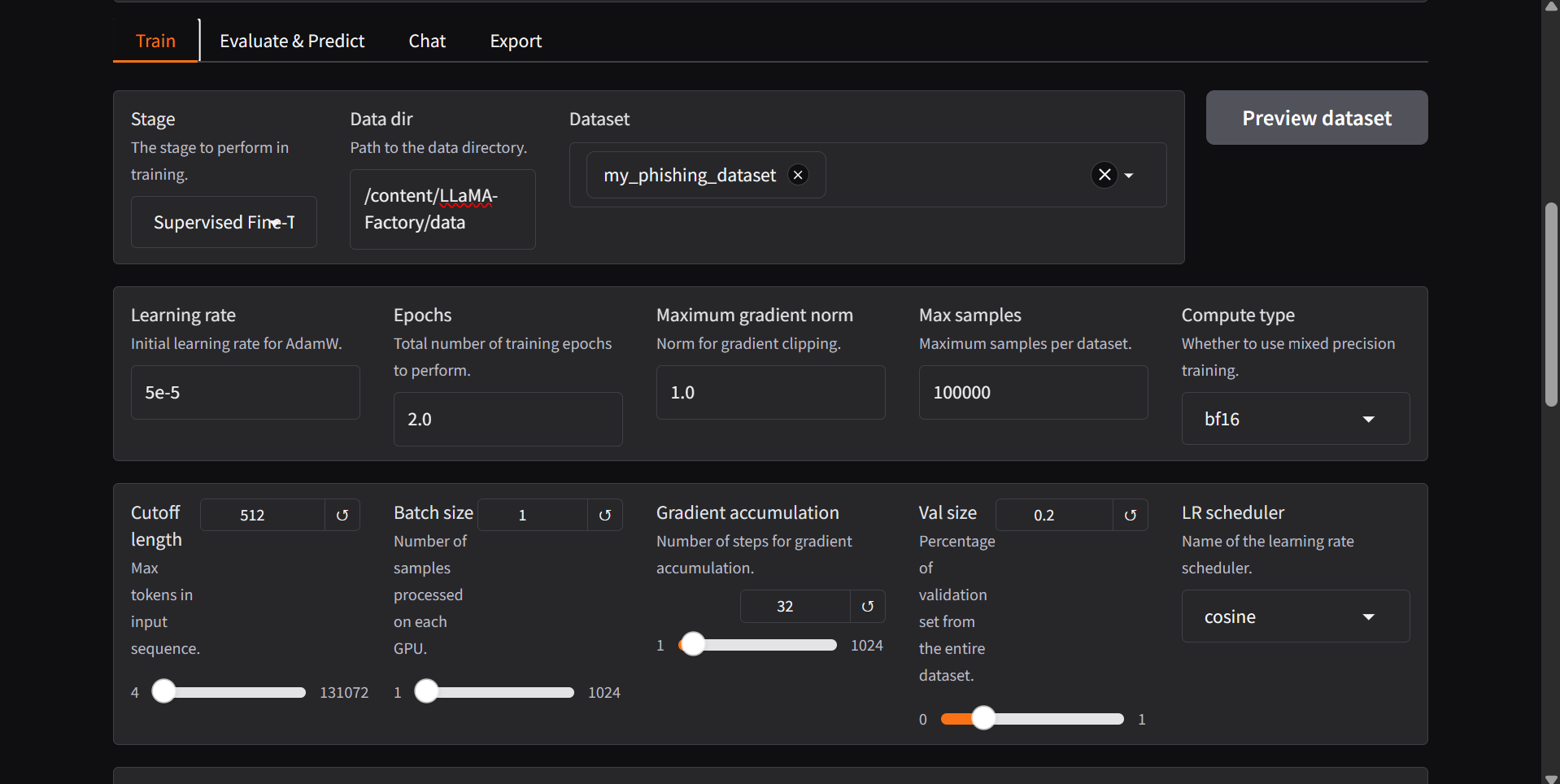Screen dimensions: 1560x784
Task: Open the Evaluate & Predict tab
Action: coord(292,41)
